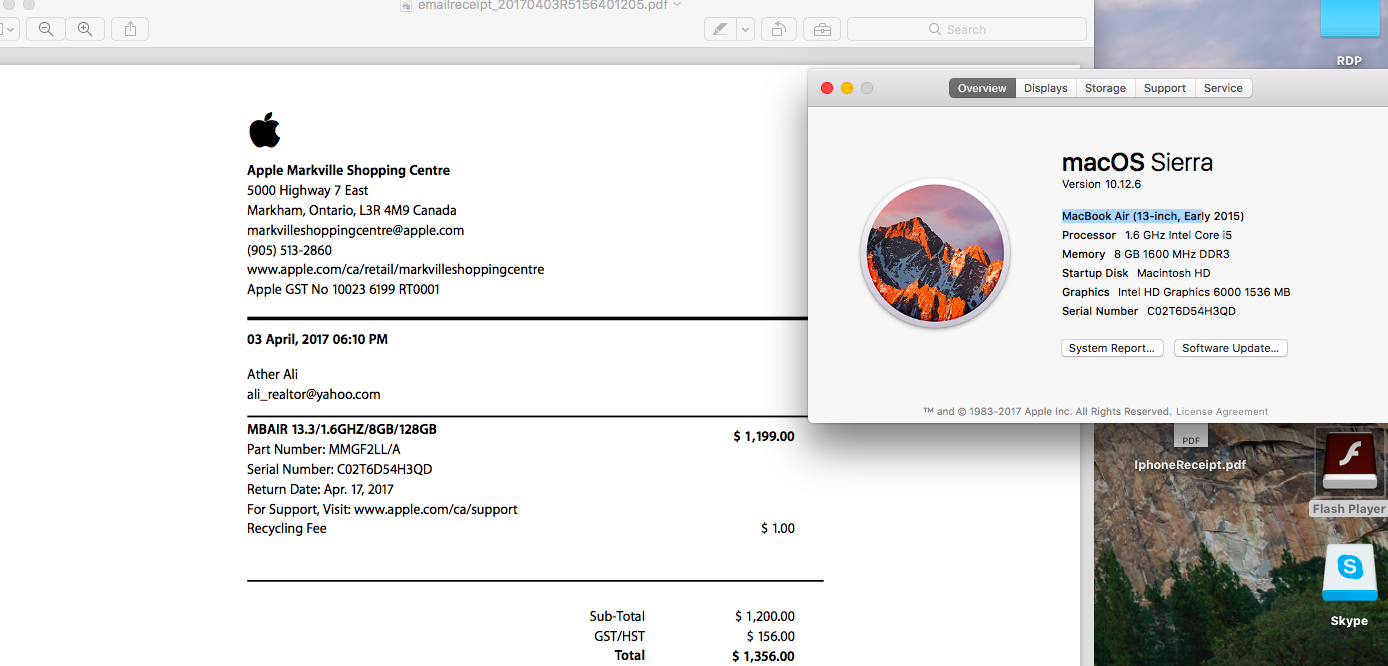
Task: Expand the highlight color dropdown arrow
Action: coord(746,30)
